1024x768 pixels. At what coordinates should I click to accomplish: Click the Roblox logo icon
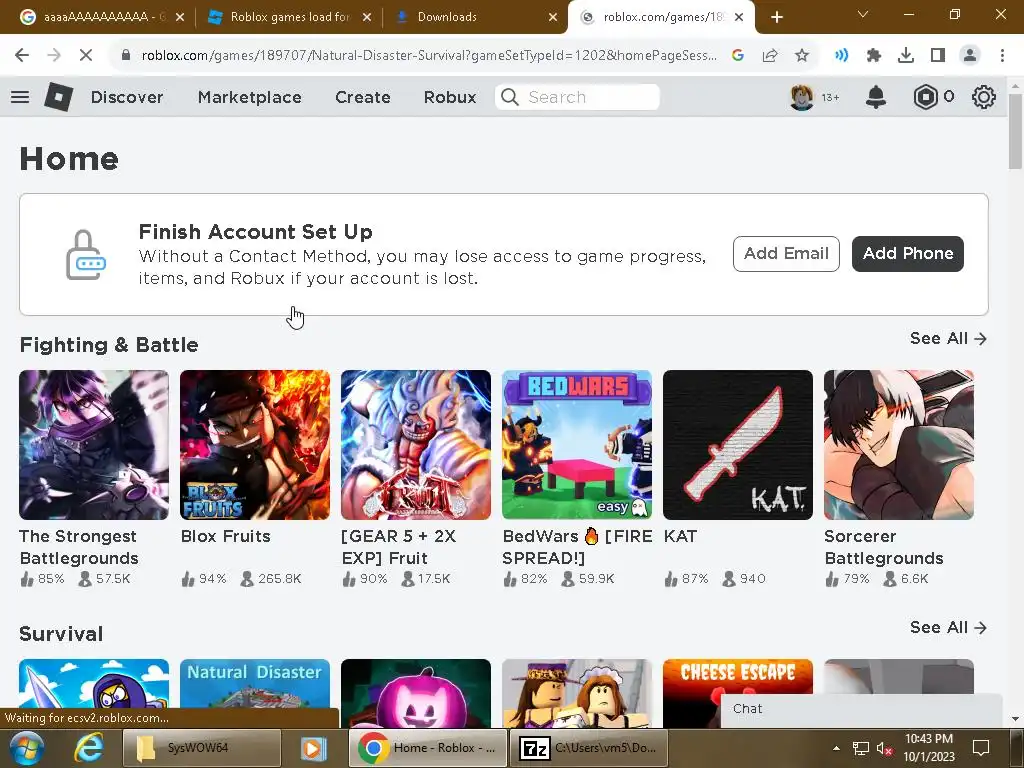(58, 97)
